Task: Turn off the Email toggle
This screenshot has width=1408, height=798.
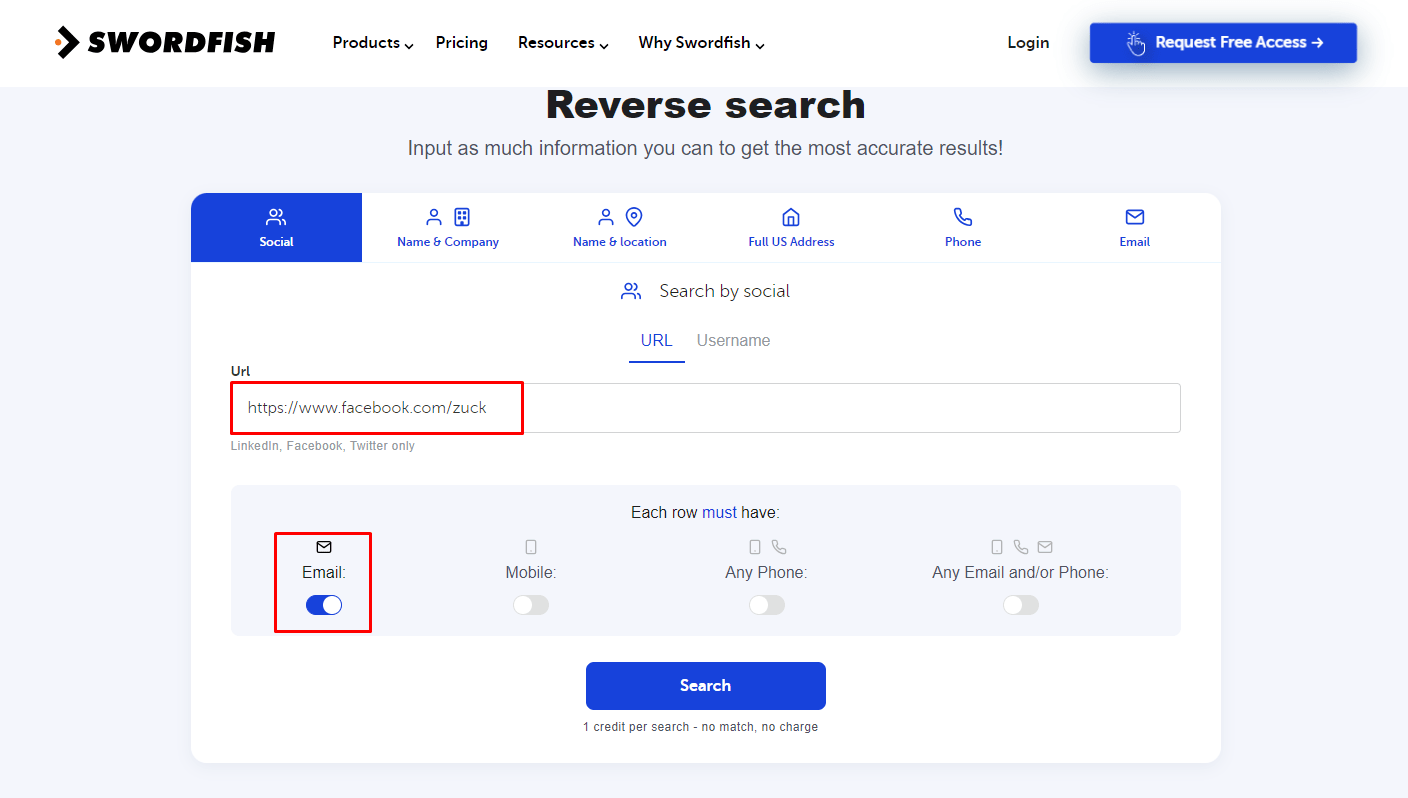Action: pos(324,605)
